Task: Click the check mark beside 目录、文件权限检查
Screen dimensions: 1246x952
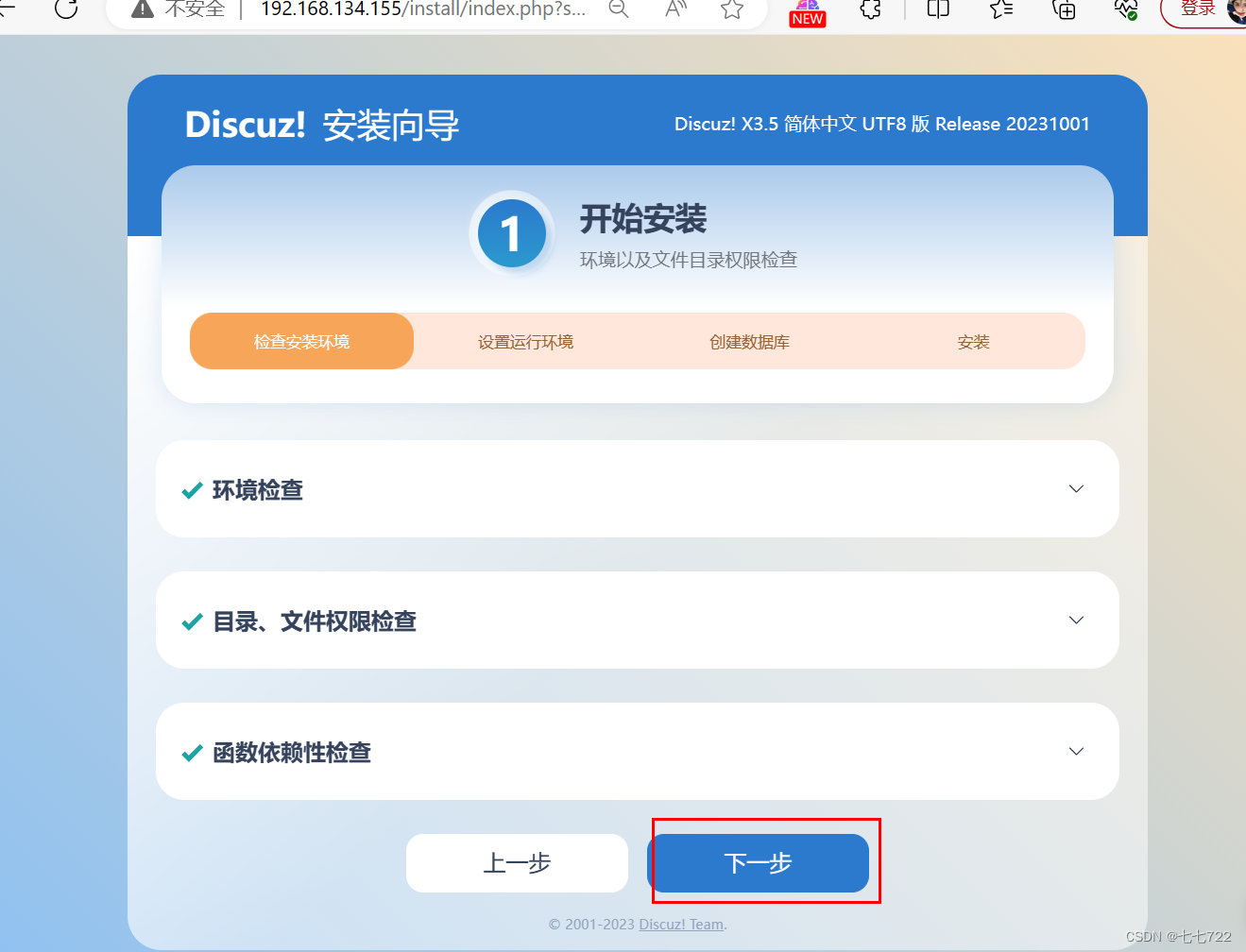Action: pos(192,621)
